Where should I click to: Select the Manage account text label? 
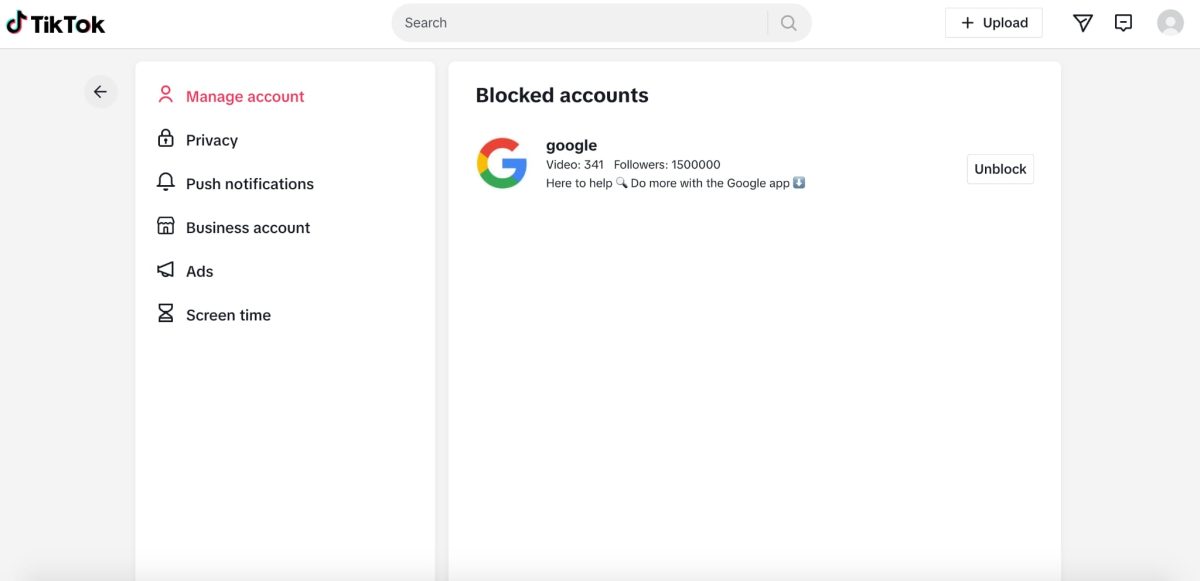tap(245, 97)
